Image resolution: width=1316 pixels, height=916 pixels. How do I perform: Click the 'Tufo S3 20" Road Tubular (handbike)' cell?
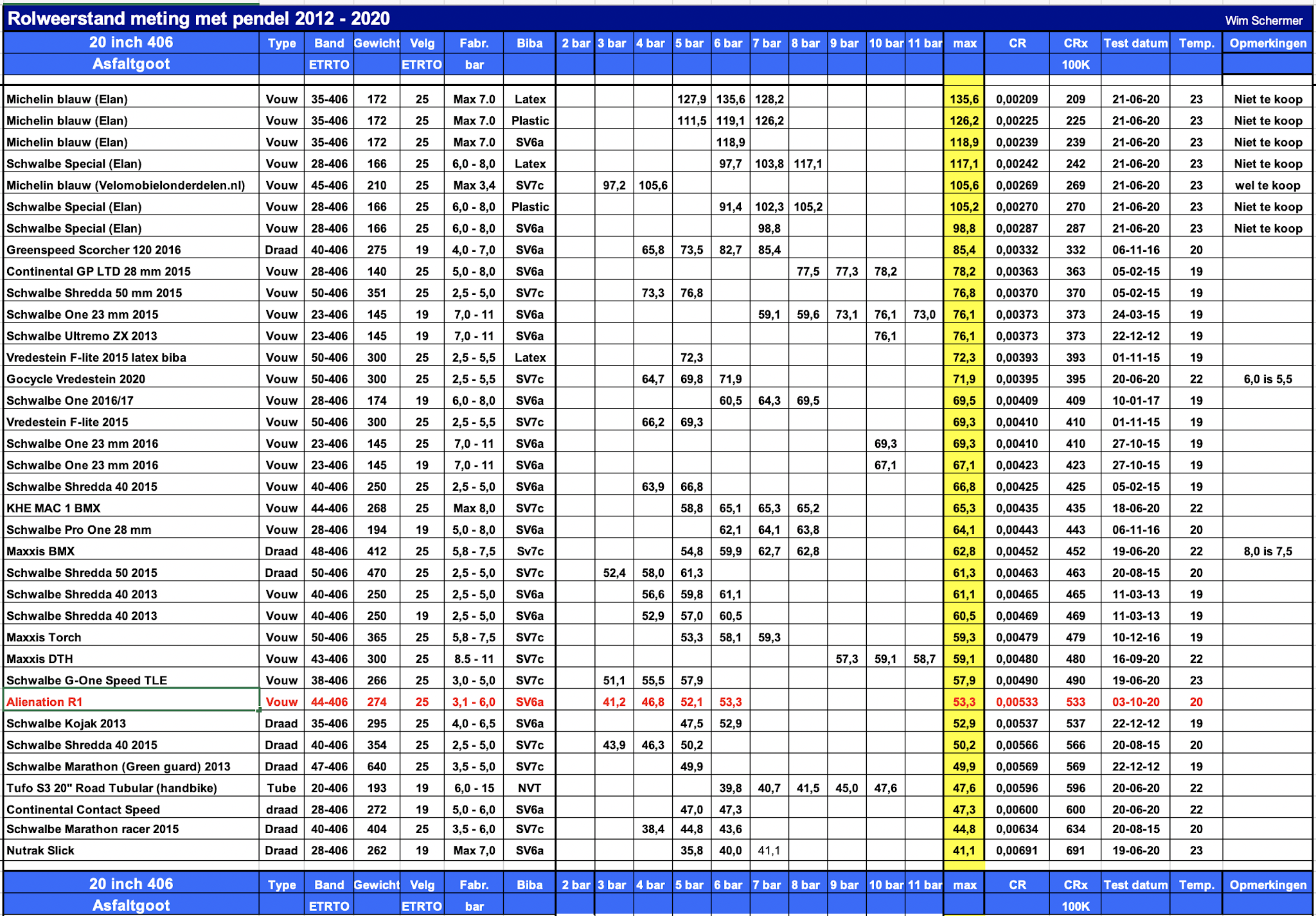(112, 788)
